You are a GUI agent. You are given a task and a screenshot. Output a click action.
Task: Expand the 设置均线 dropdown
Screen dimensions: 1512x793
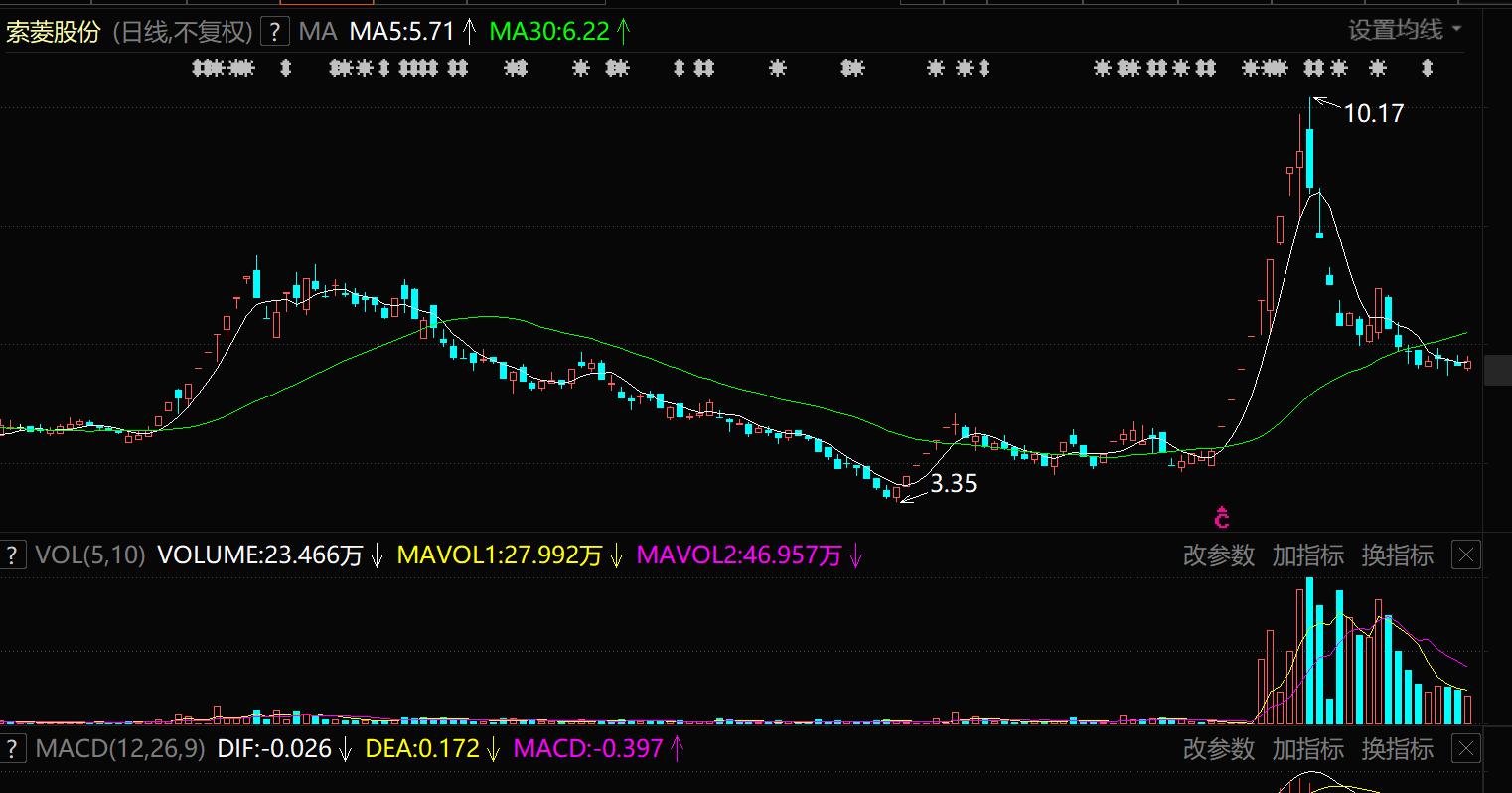click(x=1405, y=30)
